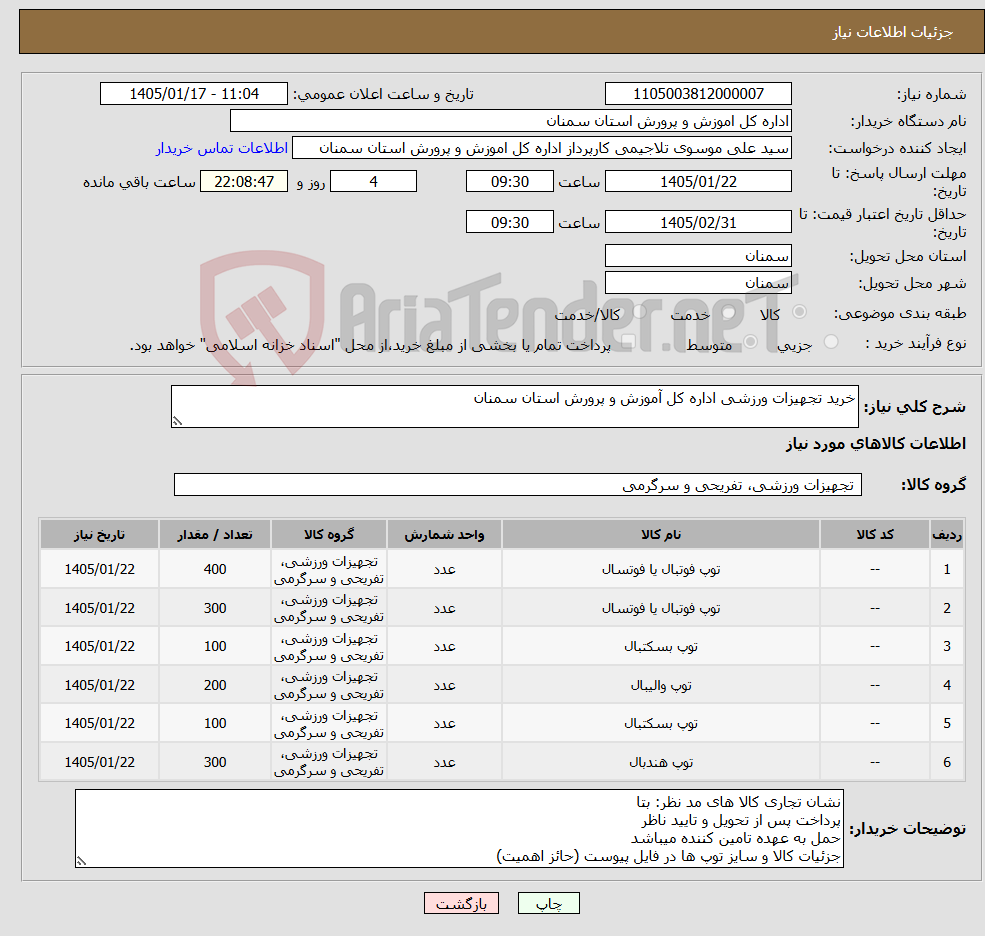
Task: Click the اطلاعات کالاهای مورد نیاز heading
Action: pos(875,444)
